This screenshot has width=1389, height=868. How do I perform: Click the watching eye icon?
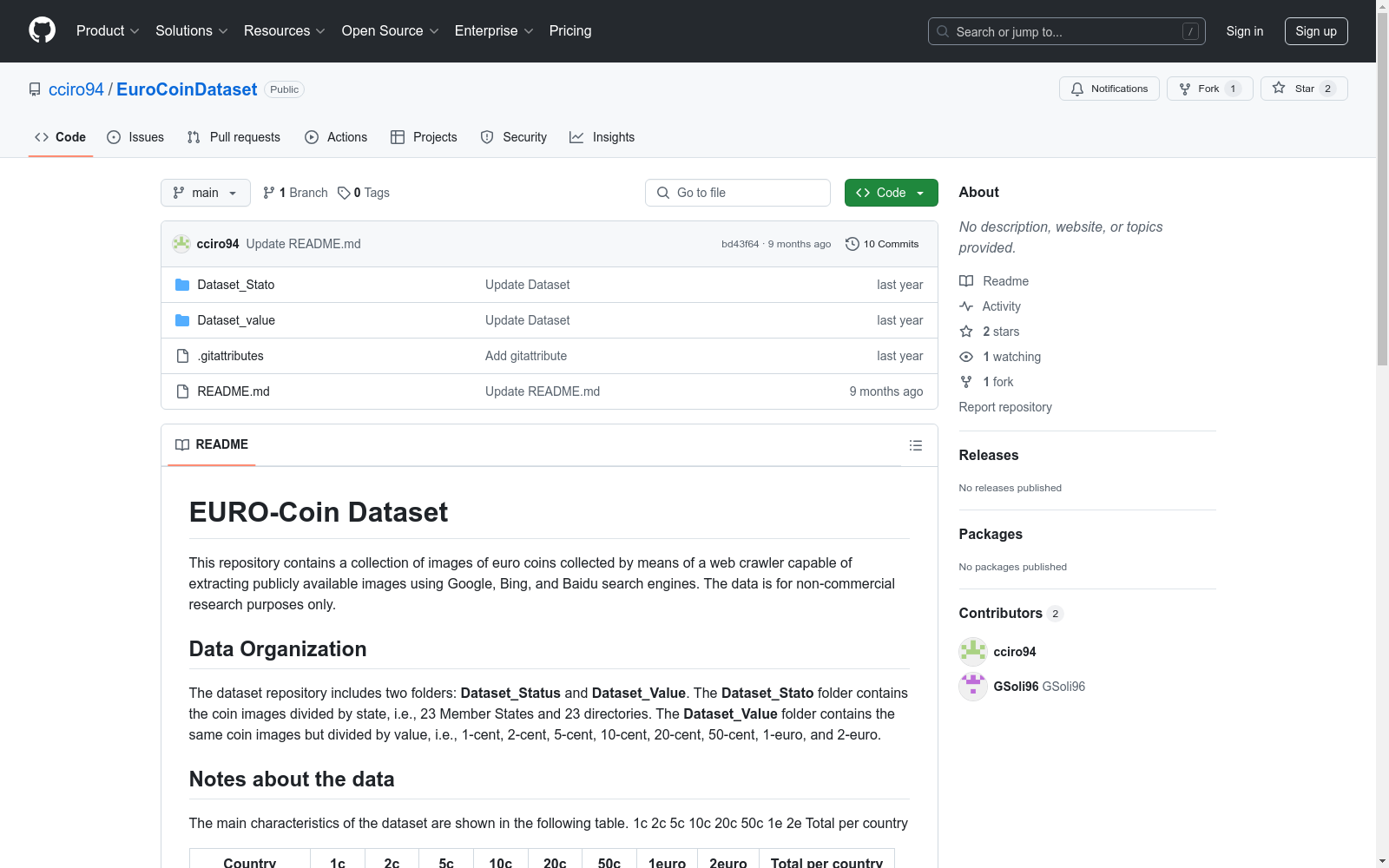point(966,357)
